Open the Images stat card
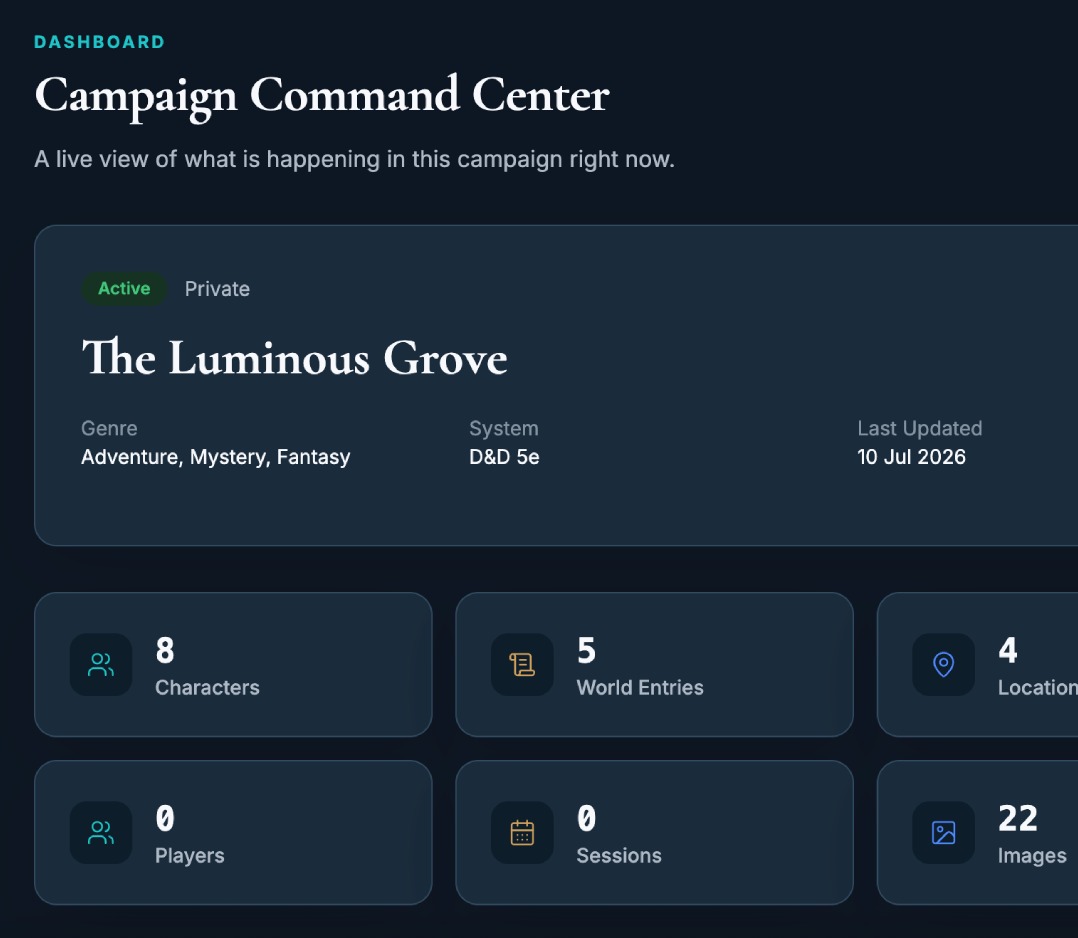The height and width of the screenshot is (938, 1078). pyautogui.click(x=978, y=833)
